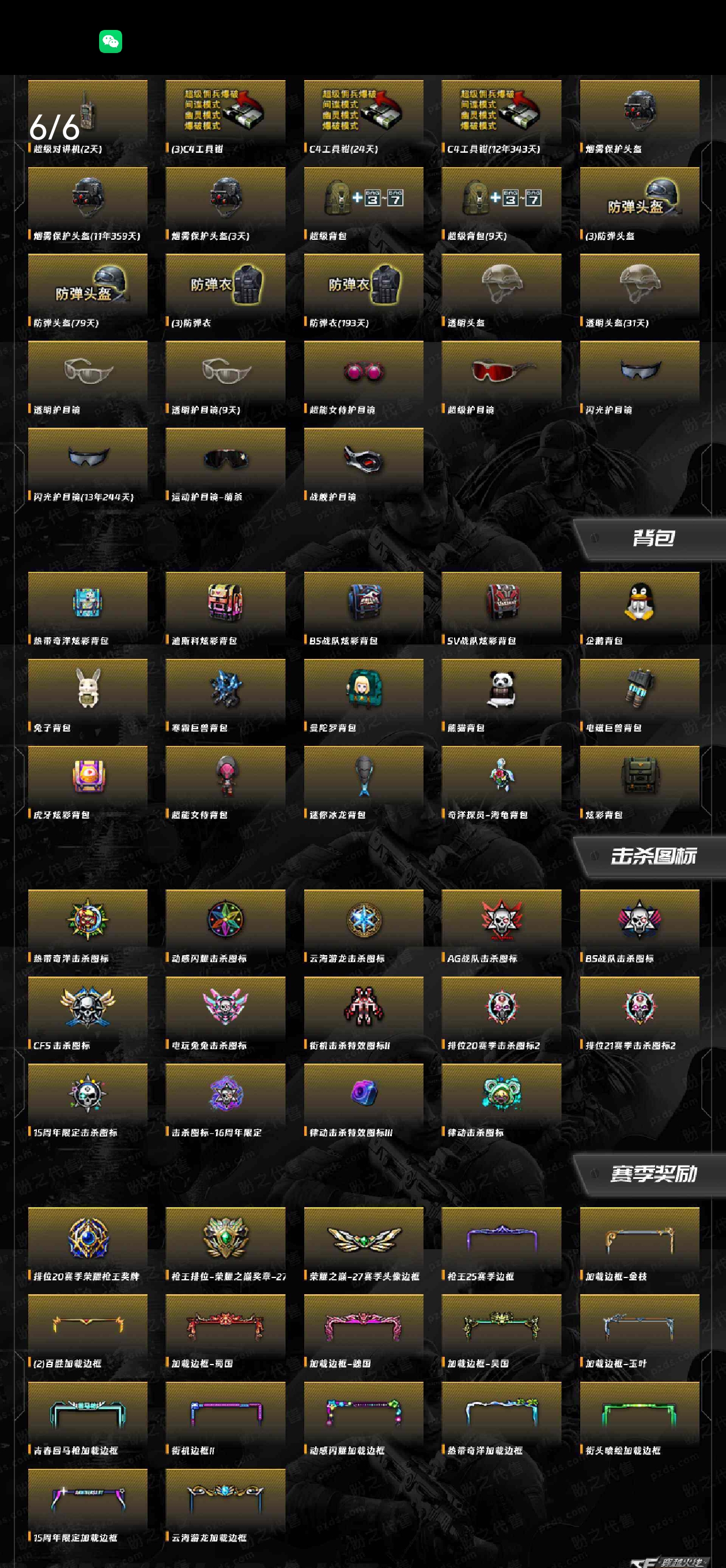726x1568 pixels.
Task: Select the 企鹅背包 penguin backpack icon
Action: (x=639, y=602)
